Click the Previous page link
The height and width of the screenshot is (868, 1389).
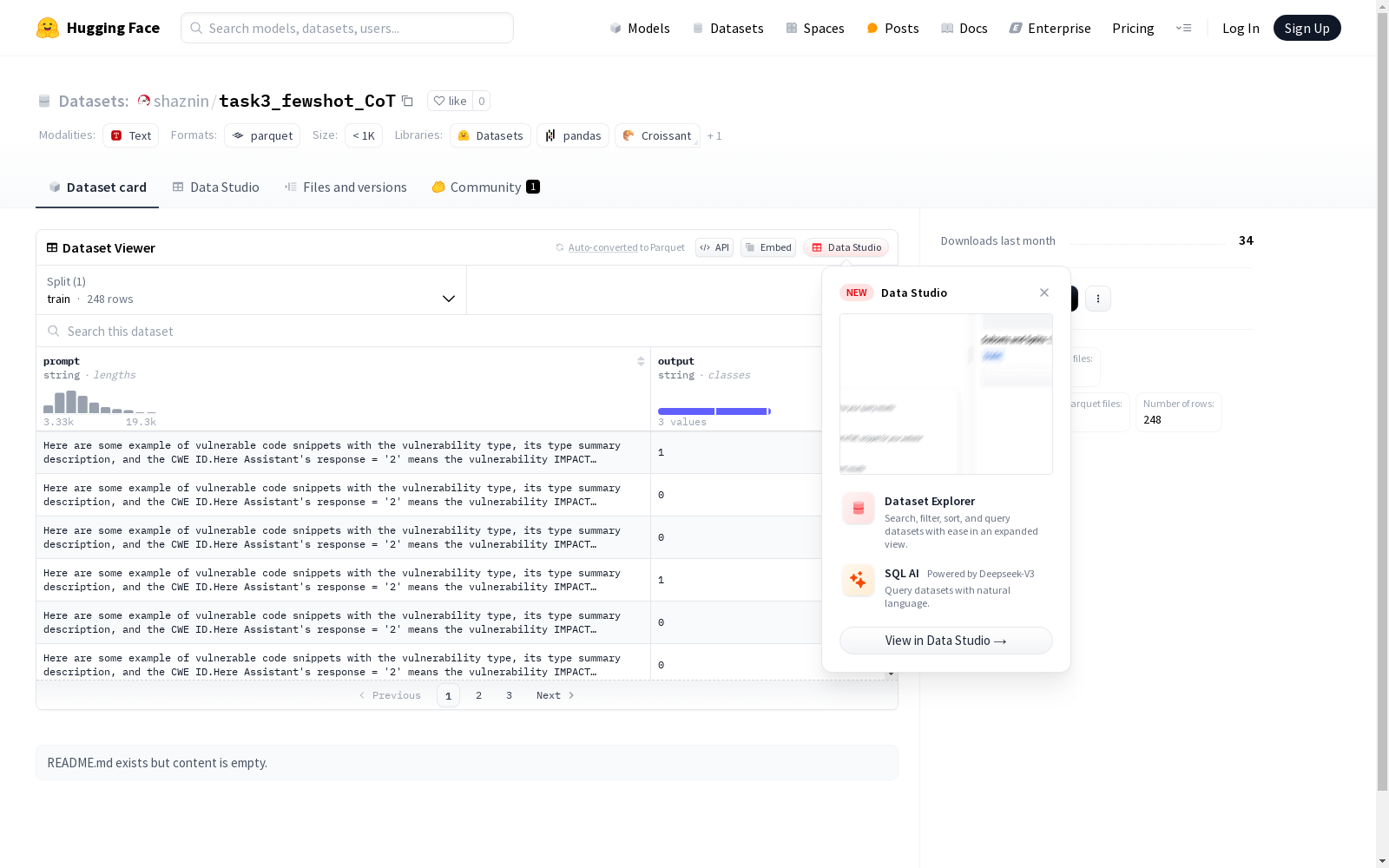coord(390,695)
